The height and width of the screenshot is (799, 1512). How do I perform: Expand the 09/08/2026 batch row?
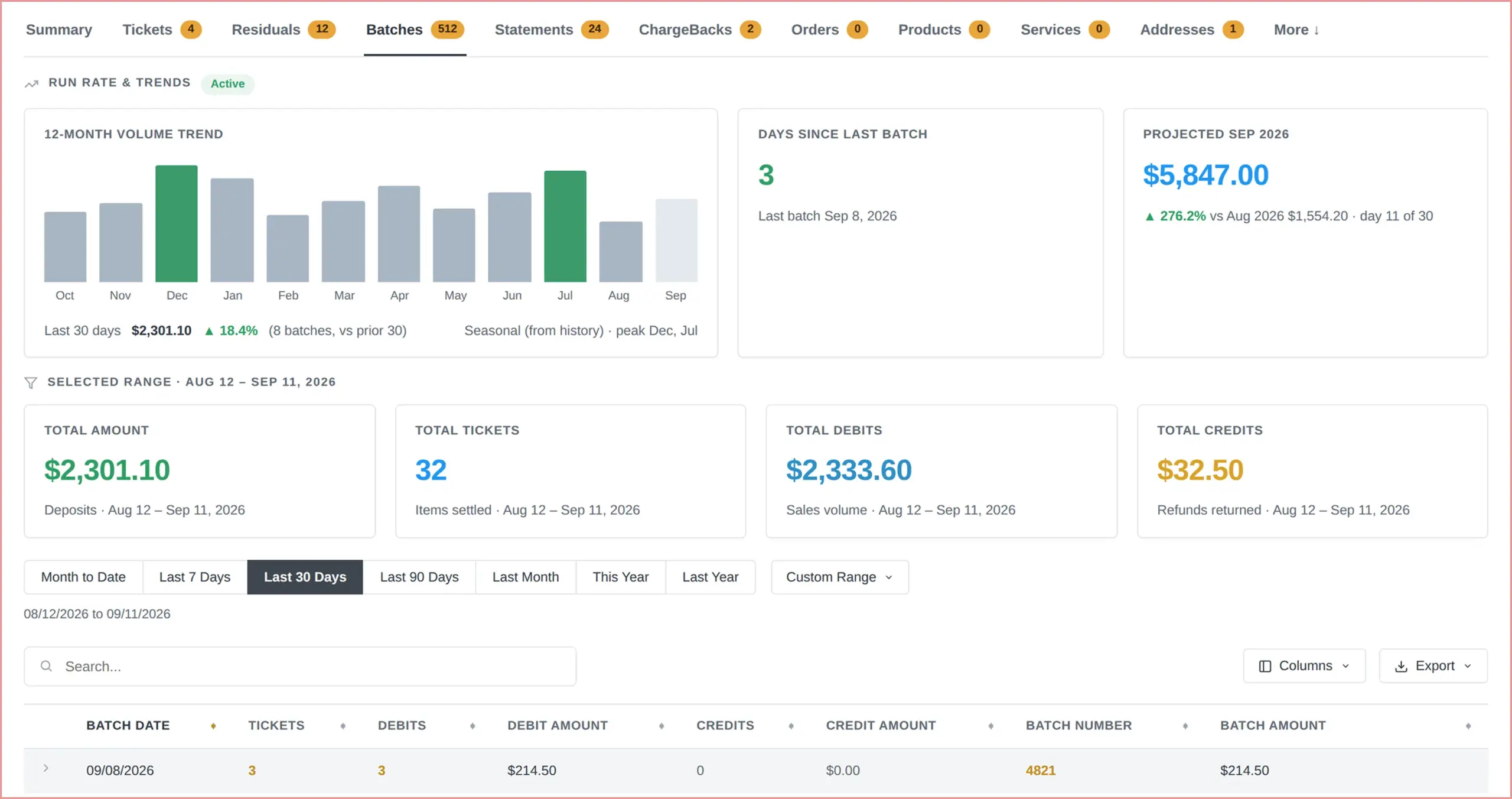pos(46,768)
